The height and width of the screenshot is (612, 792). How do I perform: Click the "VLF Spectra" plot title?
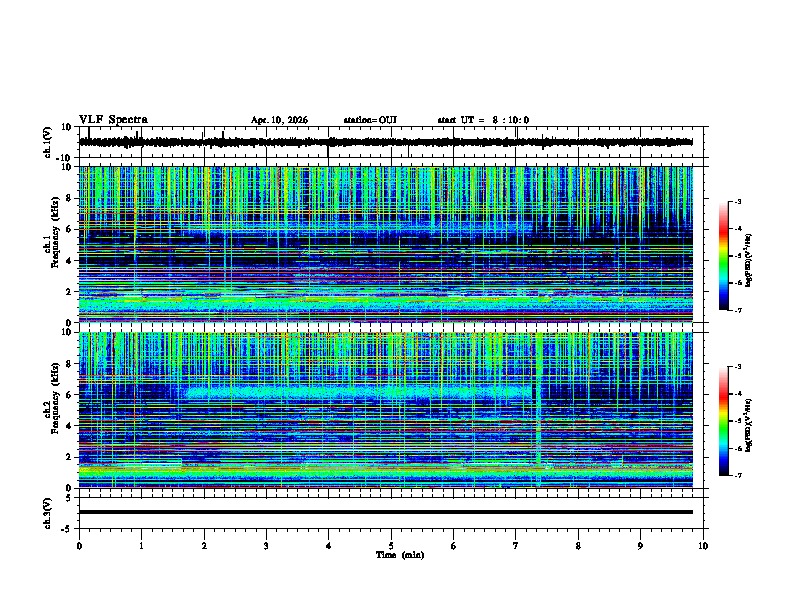(113, 120)
